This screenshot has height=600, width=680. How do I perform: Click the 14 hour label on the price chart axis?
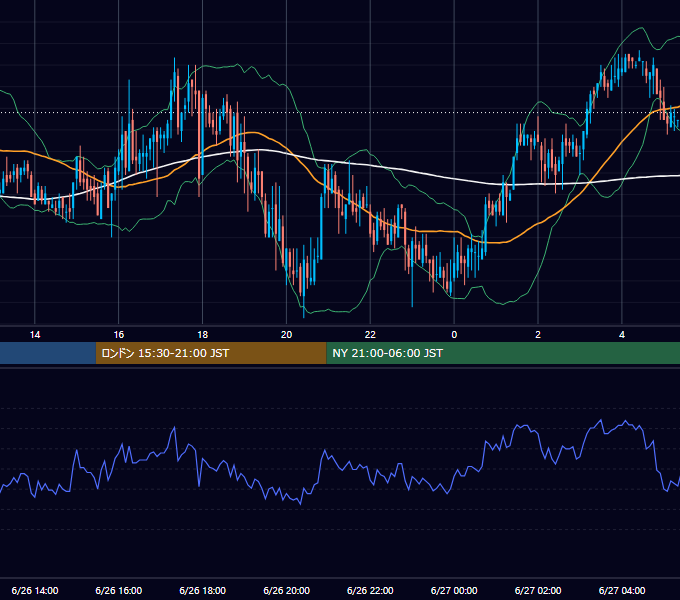(x=35, y=335)
